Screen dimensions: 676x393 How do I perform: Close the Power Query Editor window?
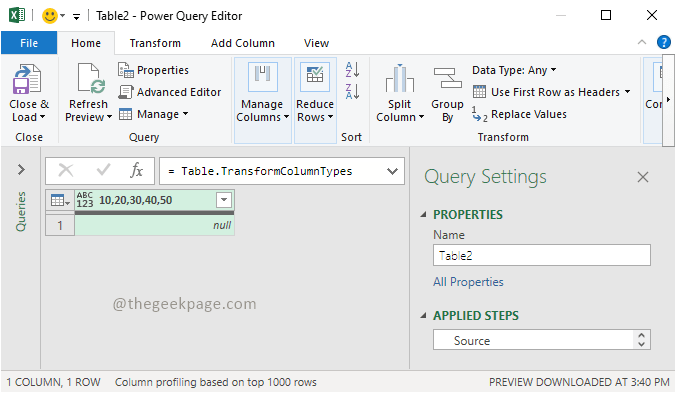point(652,16)
